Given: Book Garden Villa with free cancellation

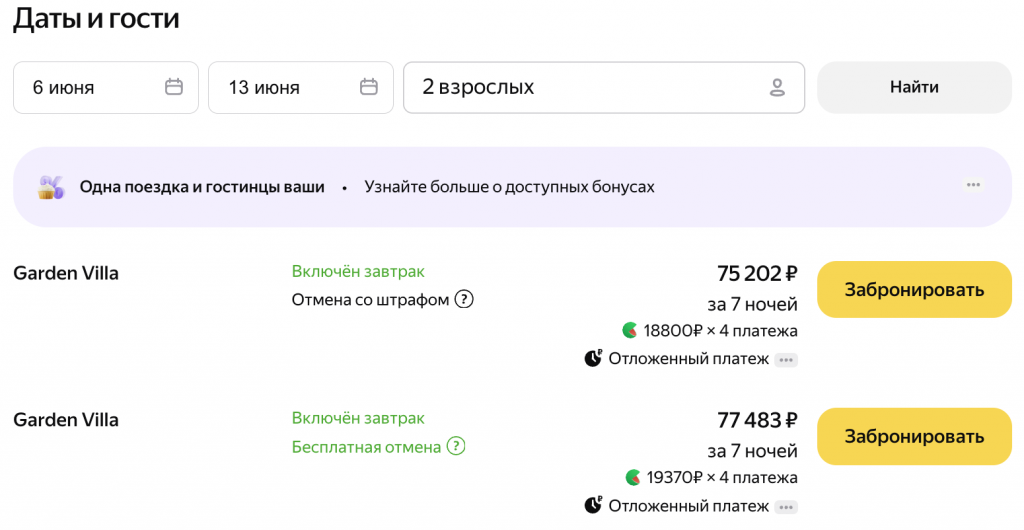Looking at the screenshot, I should 914,437.
